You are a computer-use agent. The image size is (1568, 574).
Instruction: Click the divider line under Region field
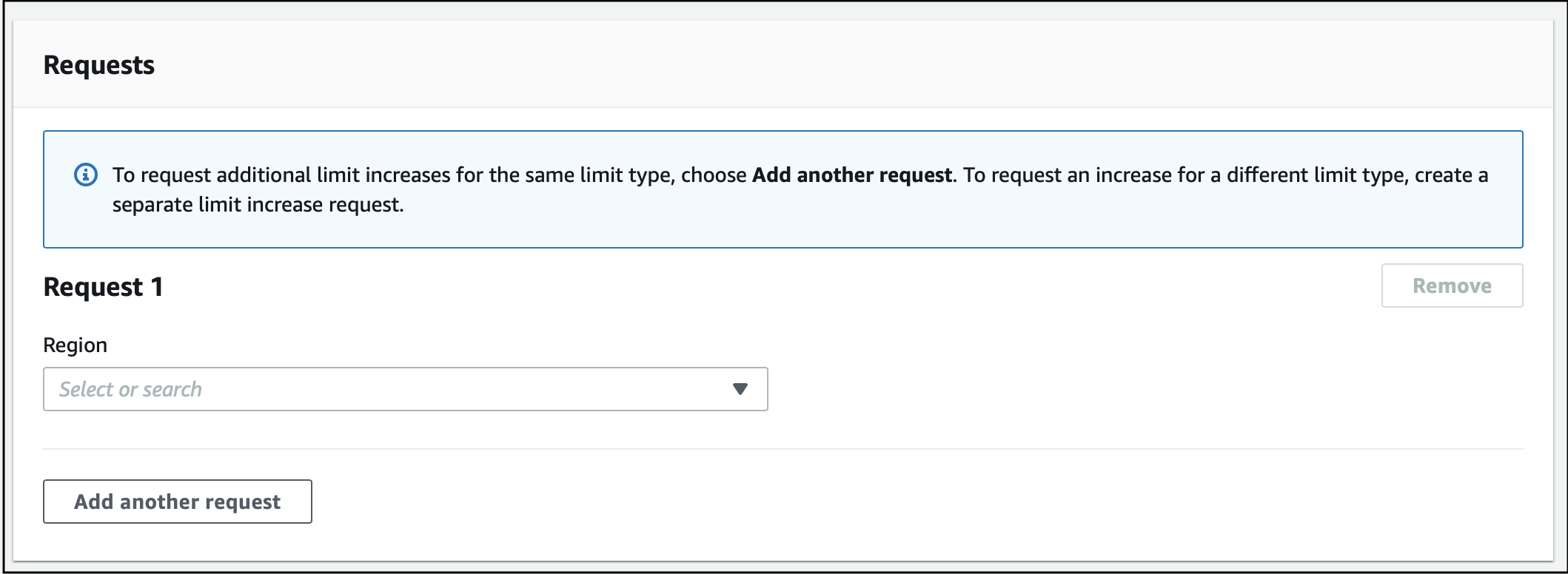point(783,449)
